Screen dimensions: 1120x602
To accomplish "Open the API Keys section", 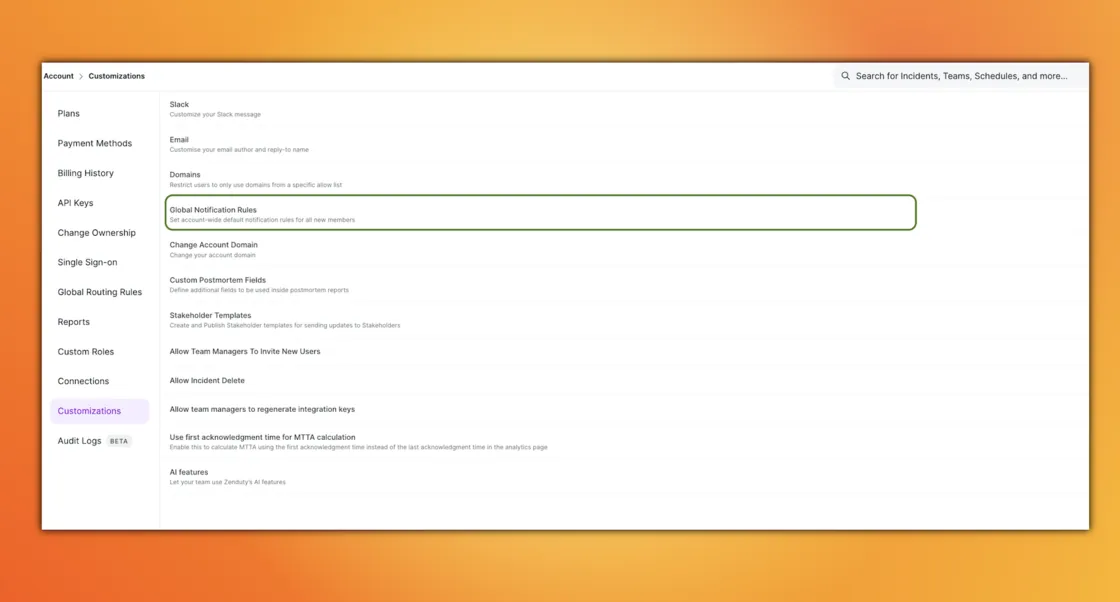I will pyautogui.click(x=77, y=202).
